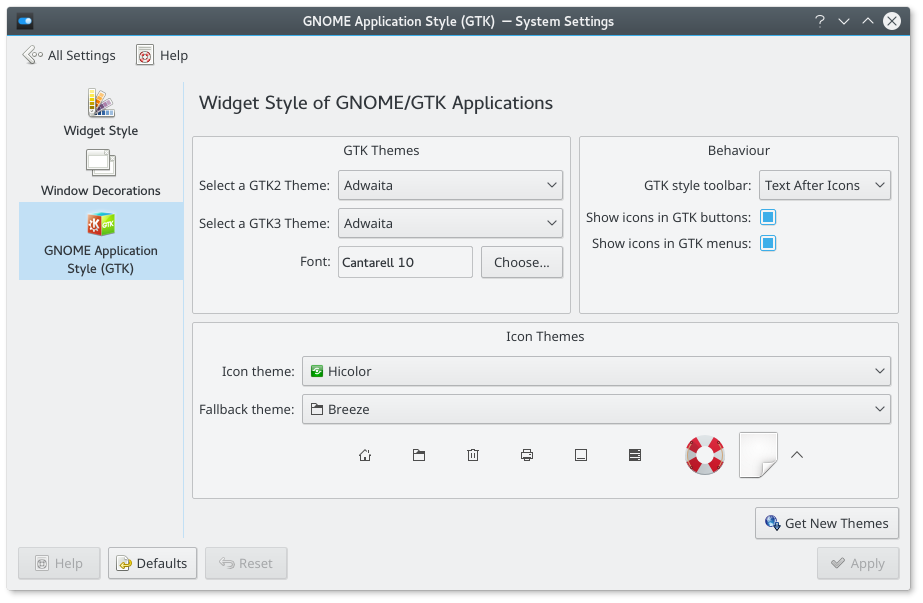Viewport: 923px width, 603px height.
Task: Click the Reset button
Action: tap(246, 564)
